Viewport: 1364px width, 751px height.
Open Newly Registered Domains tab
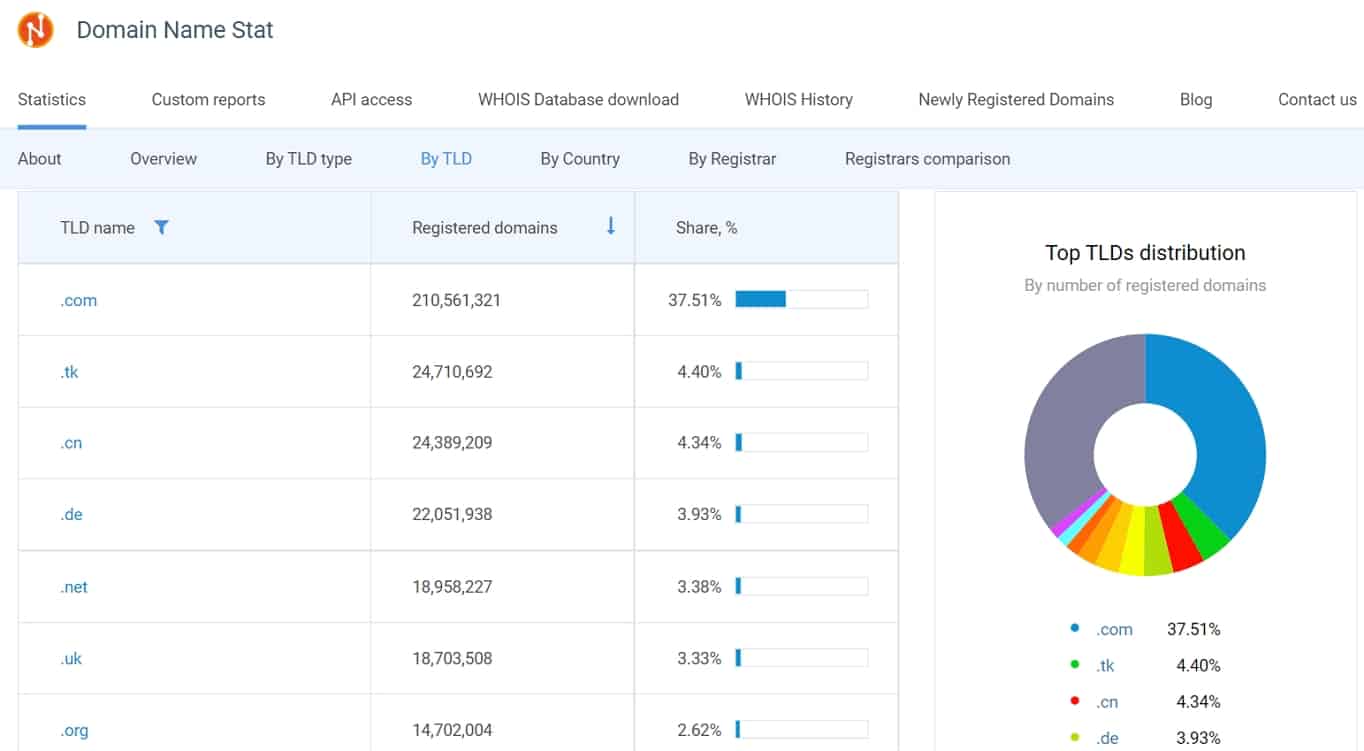tap(1016, 99)
